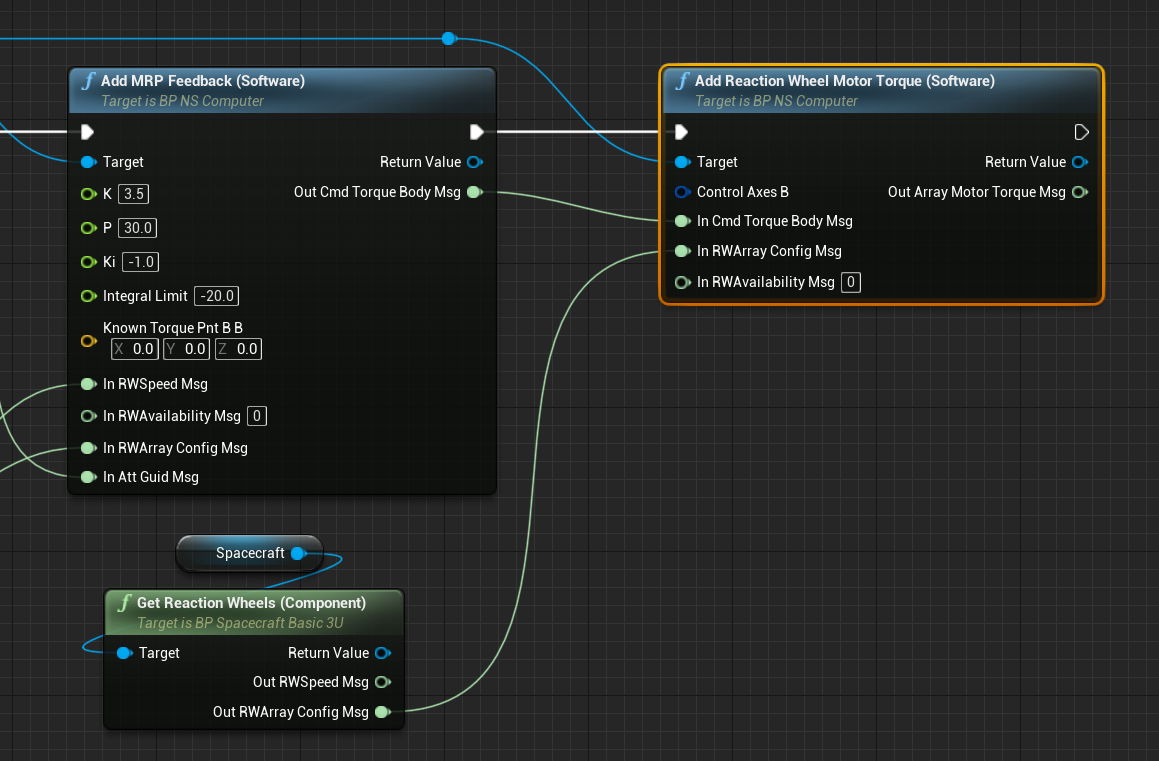Click the exec output pin of Add Reaction Wheel Motor Torque
This screenshot has height=761, width=1159.
coord(1080,132)
